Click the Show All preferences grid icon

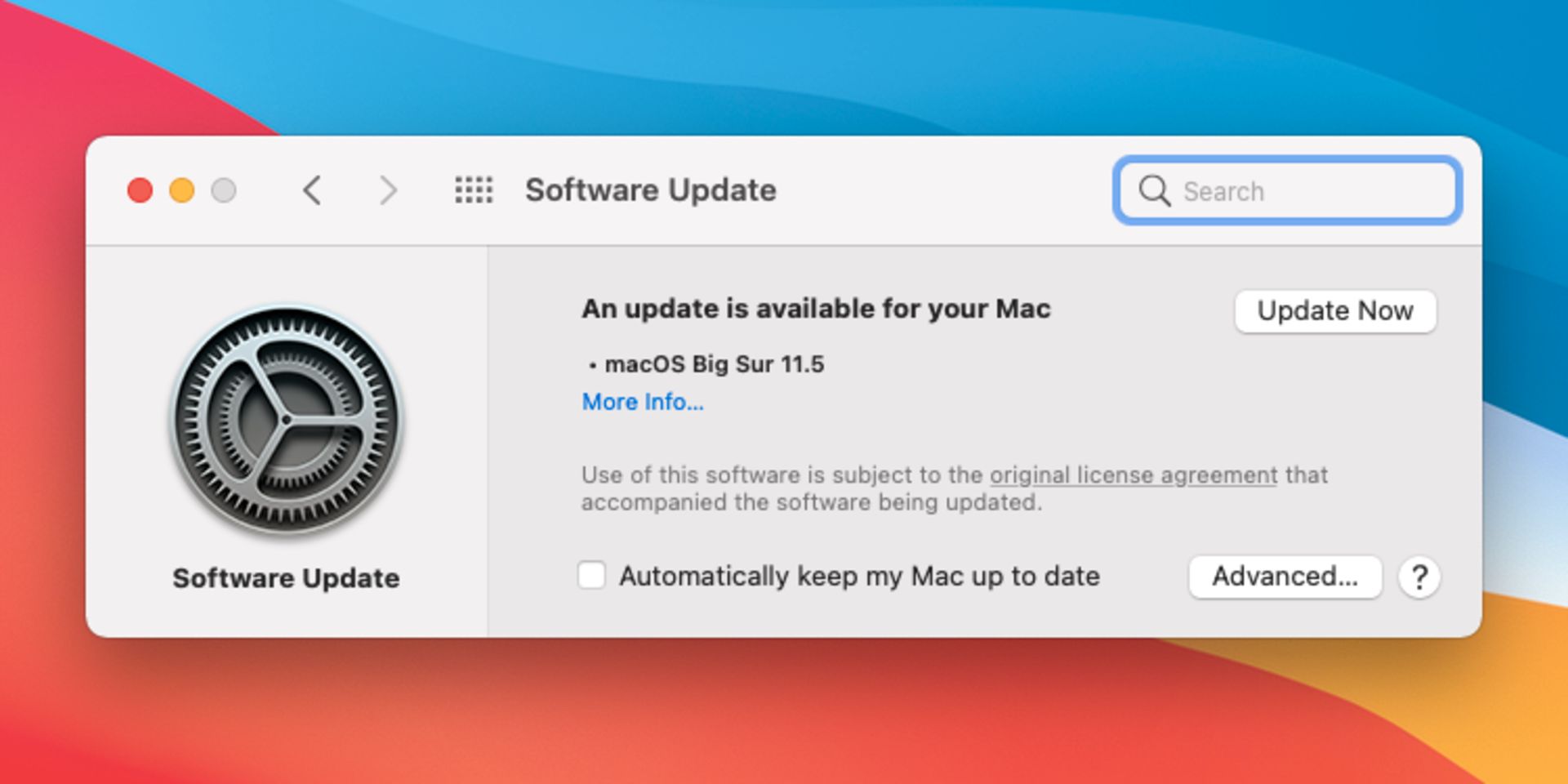pos(474,190)
